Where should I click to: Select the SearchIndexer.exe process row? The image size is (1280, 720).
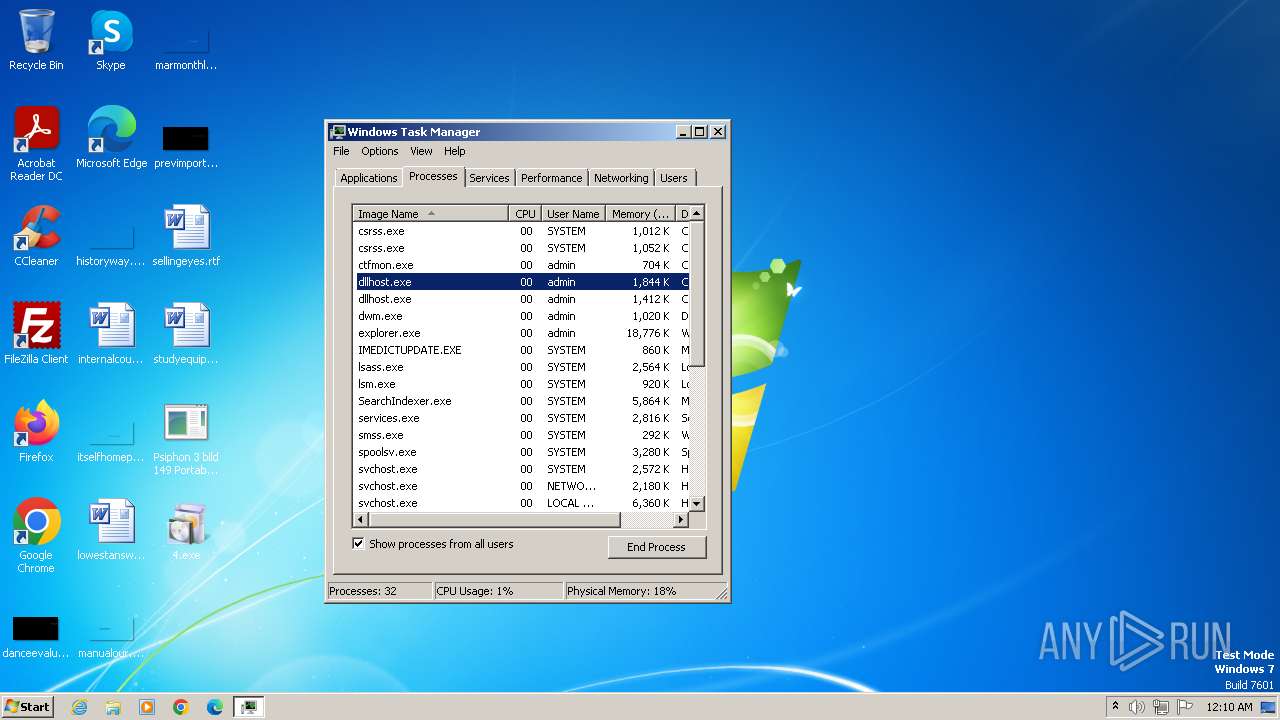pyautogui.click(x=521, y=401)
